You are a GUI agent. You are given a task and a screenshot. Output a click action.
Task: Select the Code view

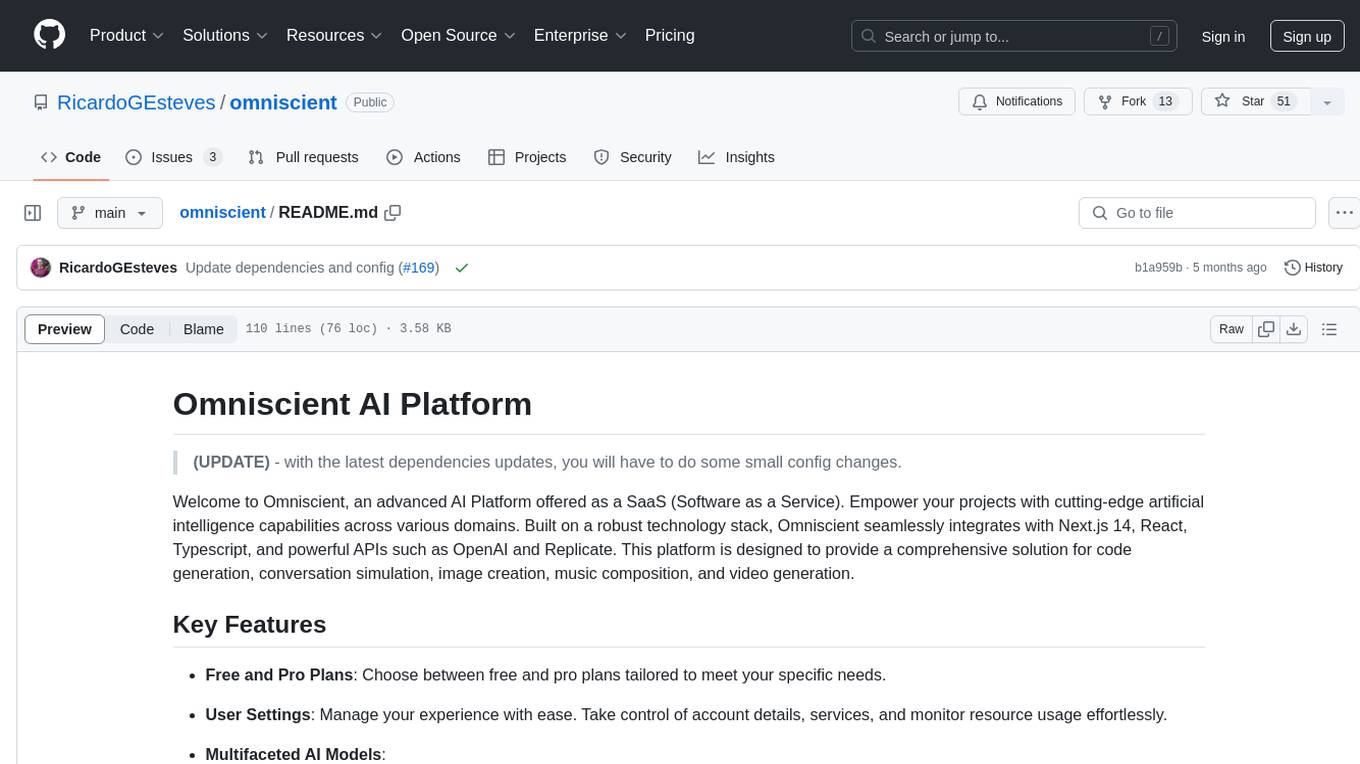tap(137, 329)
